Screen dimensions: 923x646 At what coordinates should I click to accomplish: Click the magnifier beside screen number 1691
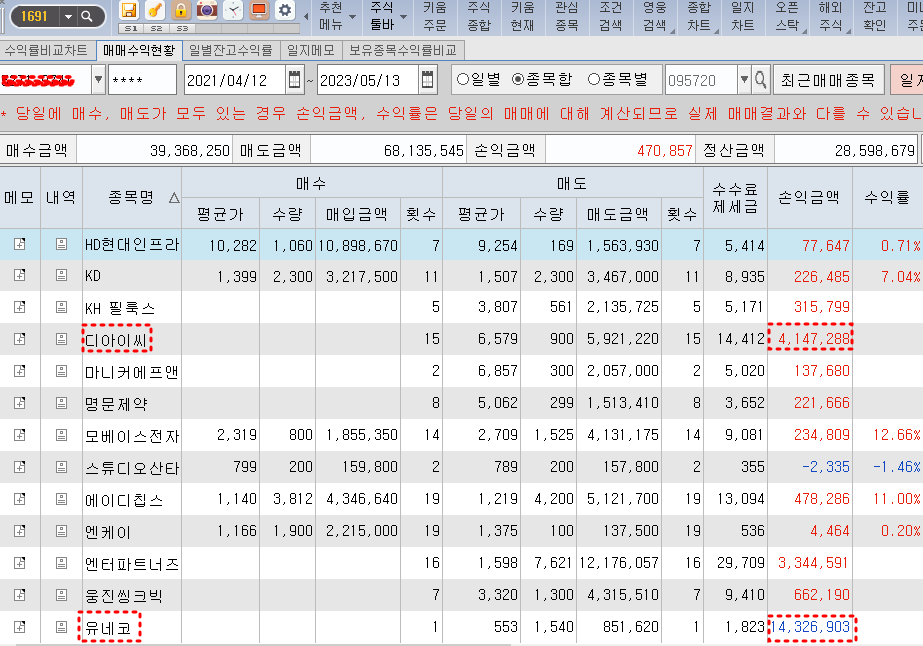click(87, 16)
